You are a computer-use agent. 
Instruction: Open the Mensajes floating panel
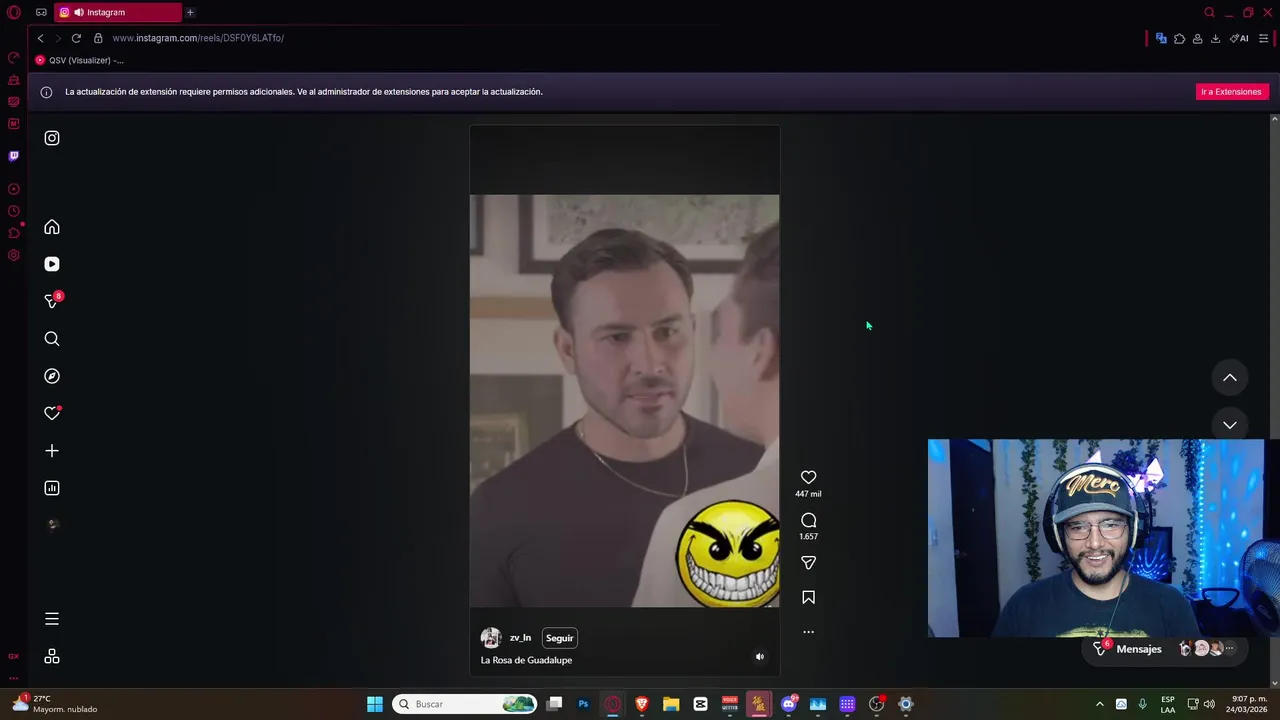(1165, 649)
